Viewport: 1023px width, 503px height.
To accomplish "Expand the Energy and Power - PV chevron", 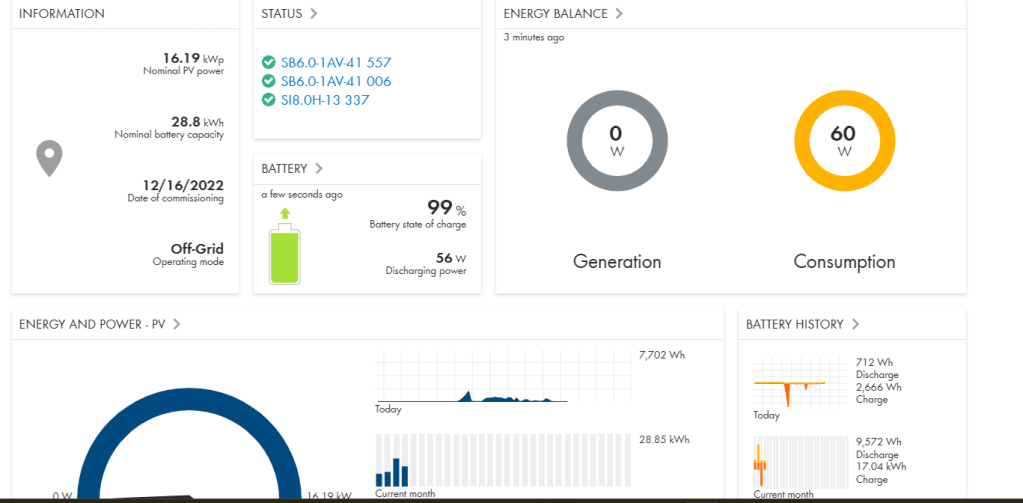I will 177,324.
